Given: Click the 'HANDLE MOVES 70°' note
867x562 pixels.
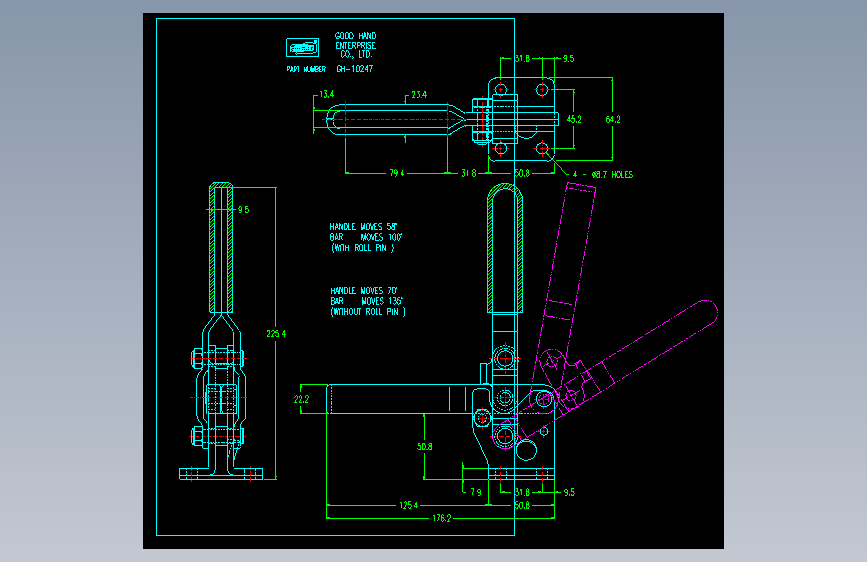Looking at the screenshot, I should click(x=364, y=290).
